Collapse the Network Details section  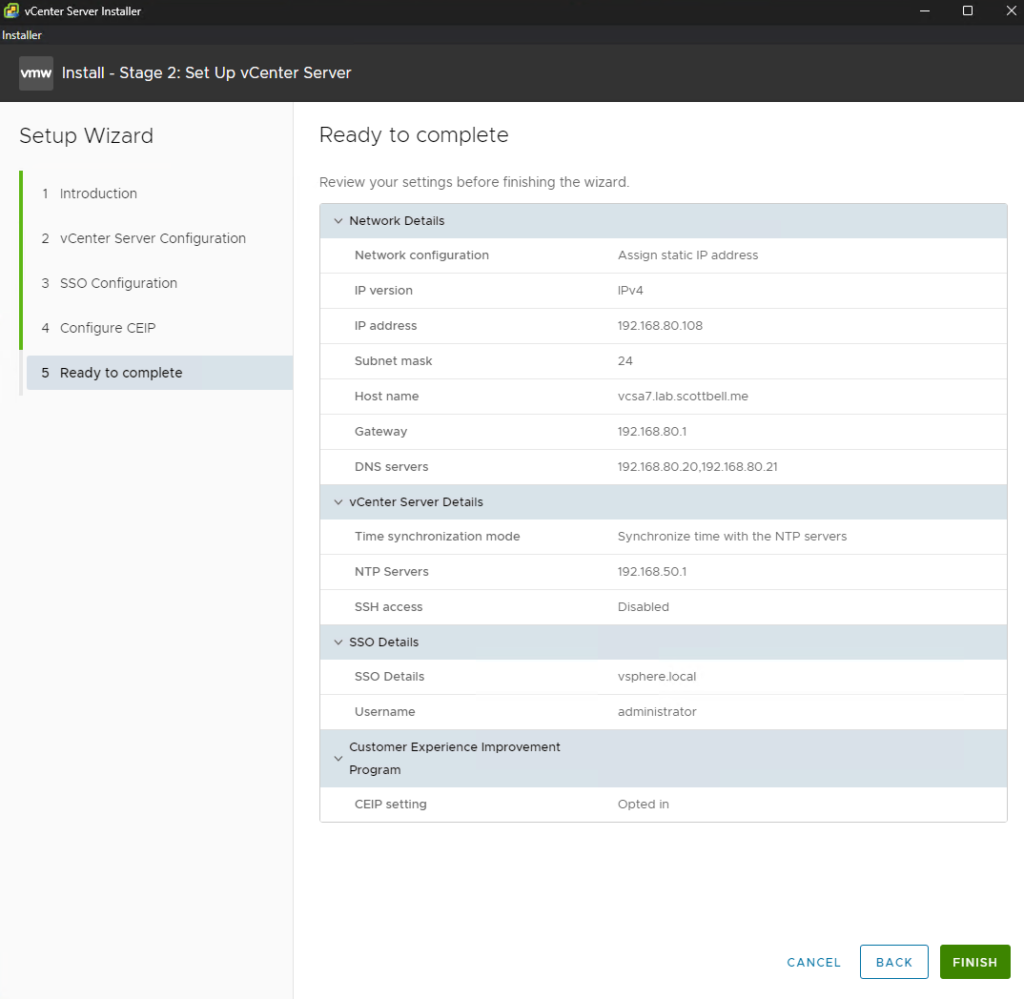pos(338,221)
